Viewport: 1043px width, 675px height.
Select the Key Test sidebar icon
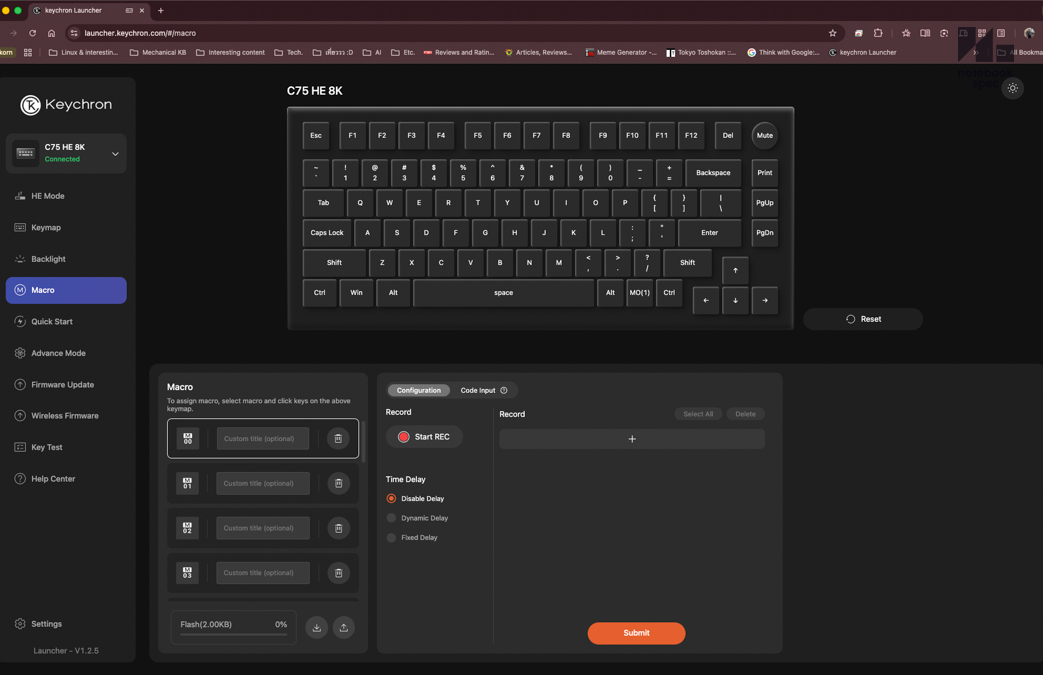(22, 446)
